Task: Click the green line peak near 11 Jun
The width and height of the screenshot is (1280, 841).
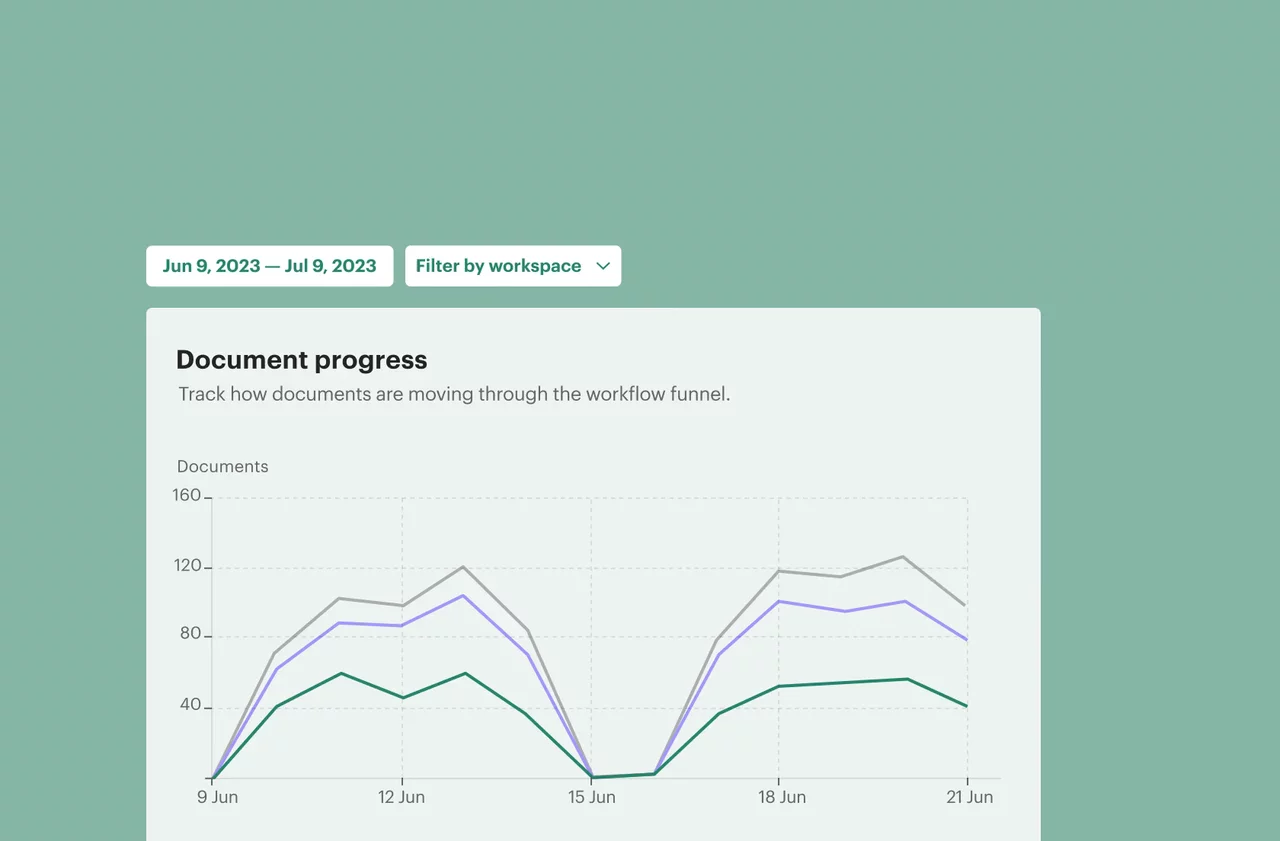Action: click(341, 673)
